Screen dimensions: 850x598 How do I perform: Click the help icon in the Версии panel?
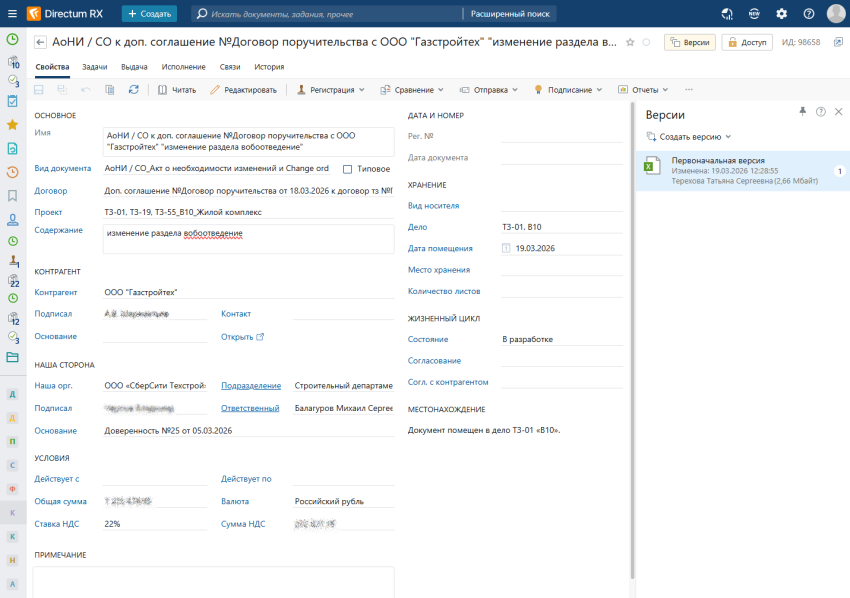click(820, 111)
